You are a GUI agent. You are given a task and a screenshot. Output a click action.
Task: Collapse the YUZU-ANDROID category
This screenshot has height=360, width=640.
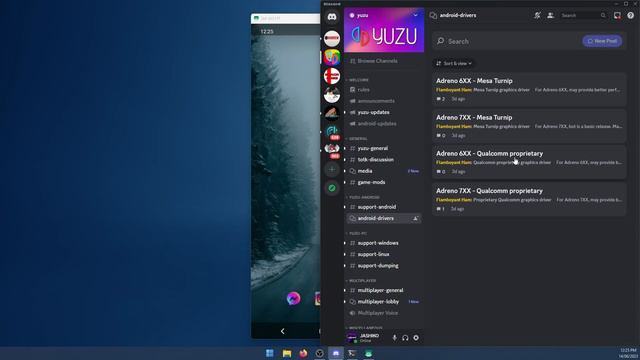click(x=363, y=198)
